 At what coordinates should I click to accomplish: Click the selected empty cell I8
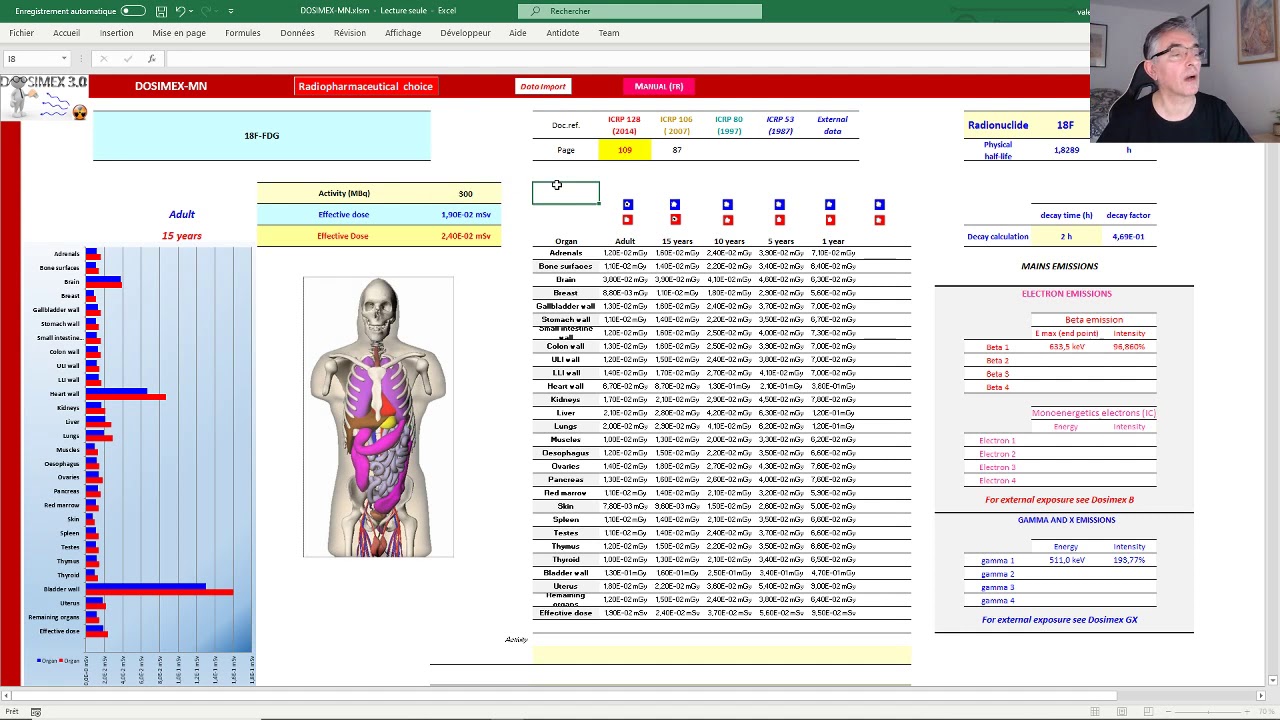tap(566, 192)
